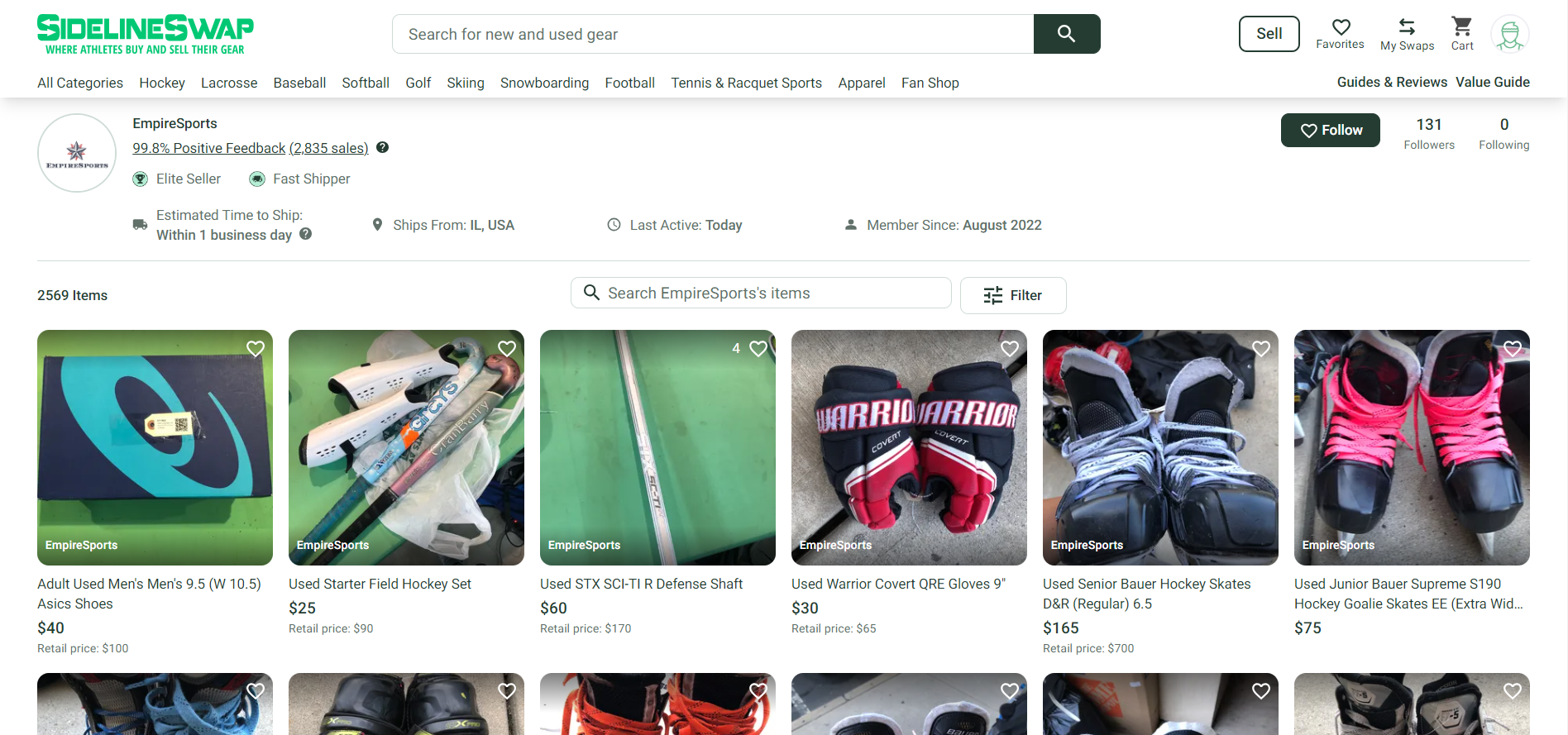The height and width of the screenshot is (735, 1568).
Task: Click the ship time help question icon
Action: pos(305,234)
